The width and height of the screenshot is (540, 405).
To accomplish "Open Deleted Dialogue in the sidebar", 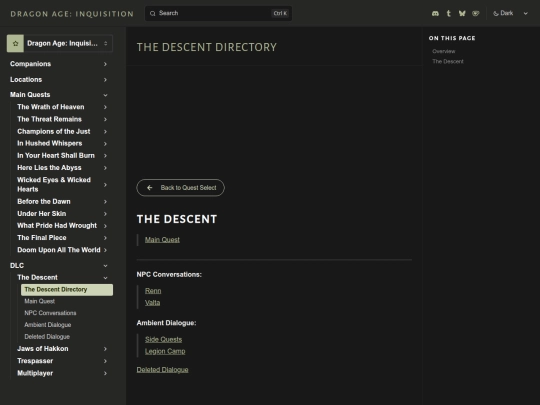I will [x=47, y=337].
